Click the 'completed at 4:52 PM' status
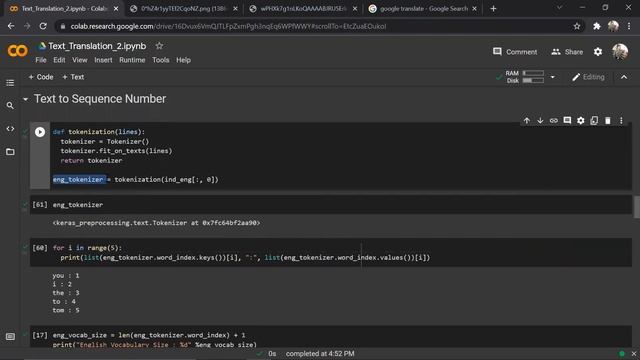Screen dimensions: 640x360 pos(320,354)
